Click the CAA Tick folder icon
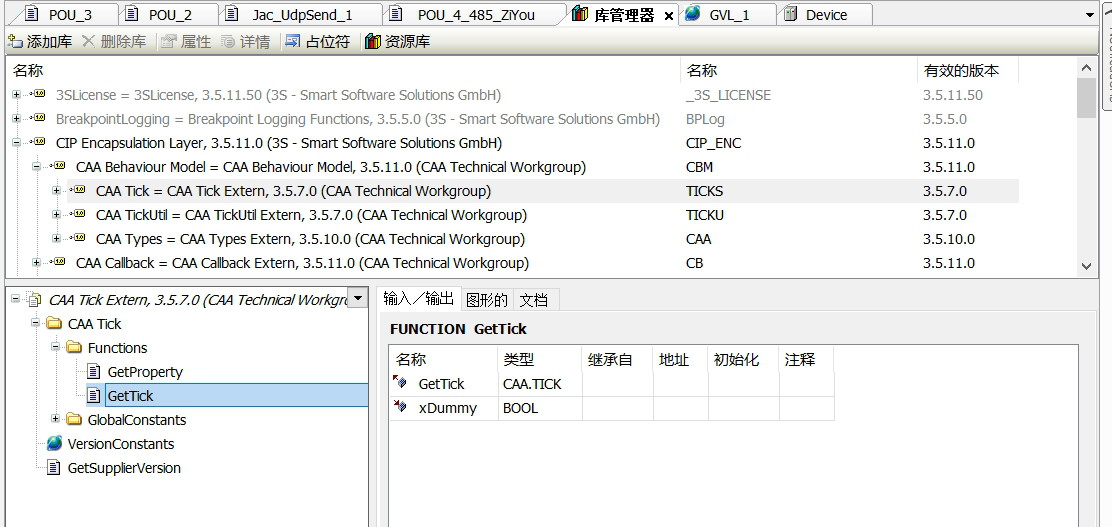Screen dimensions: 1112x527 [x=54, y=323]
